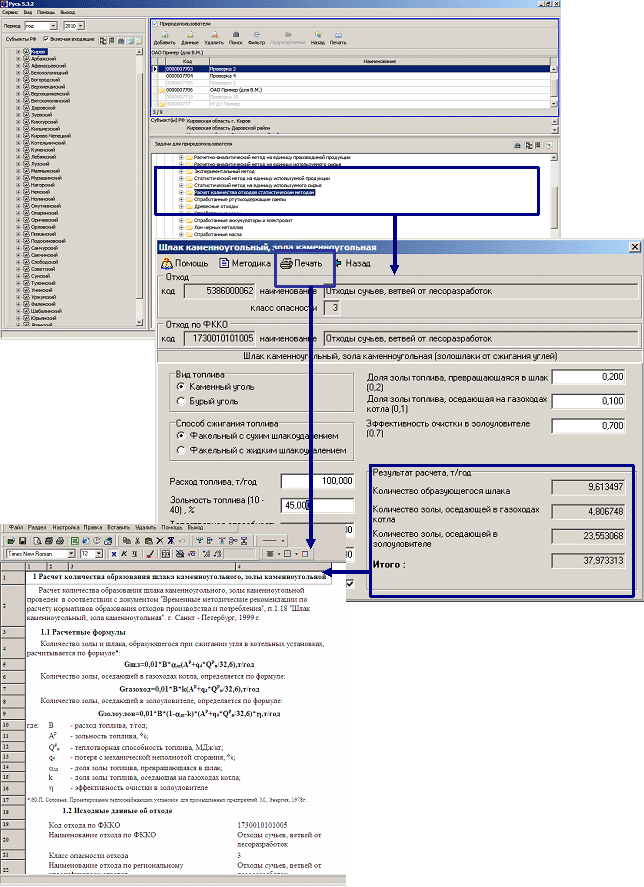This screenshot has height=887, width=644.
Task: Click the Печать button in the slag form
Action: pos(302,264)
